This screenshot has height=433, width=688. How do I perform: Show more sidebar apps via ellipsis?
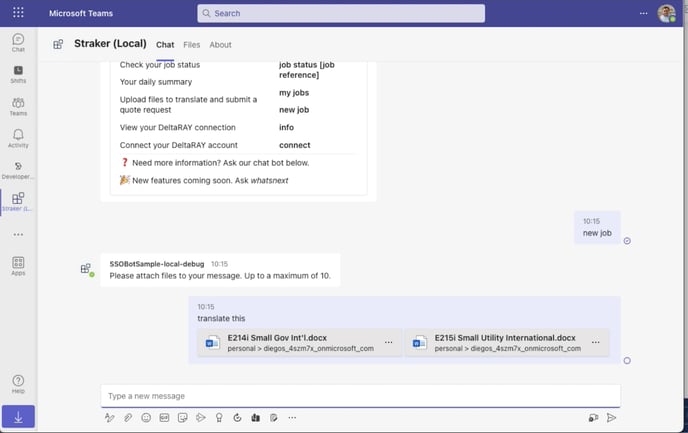click(x=18, y=235)
